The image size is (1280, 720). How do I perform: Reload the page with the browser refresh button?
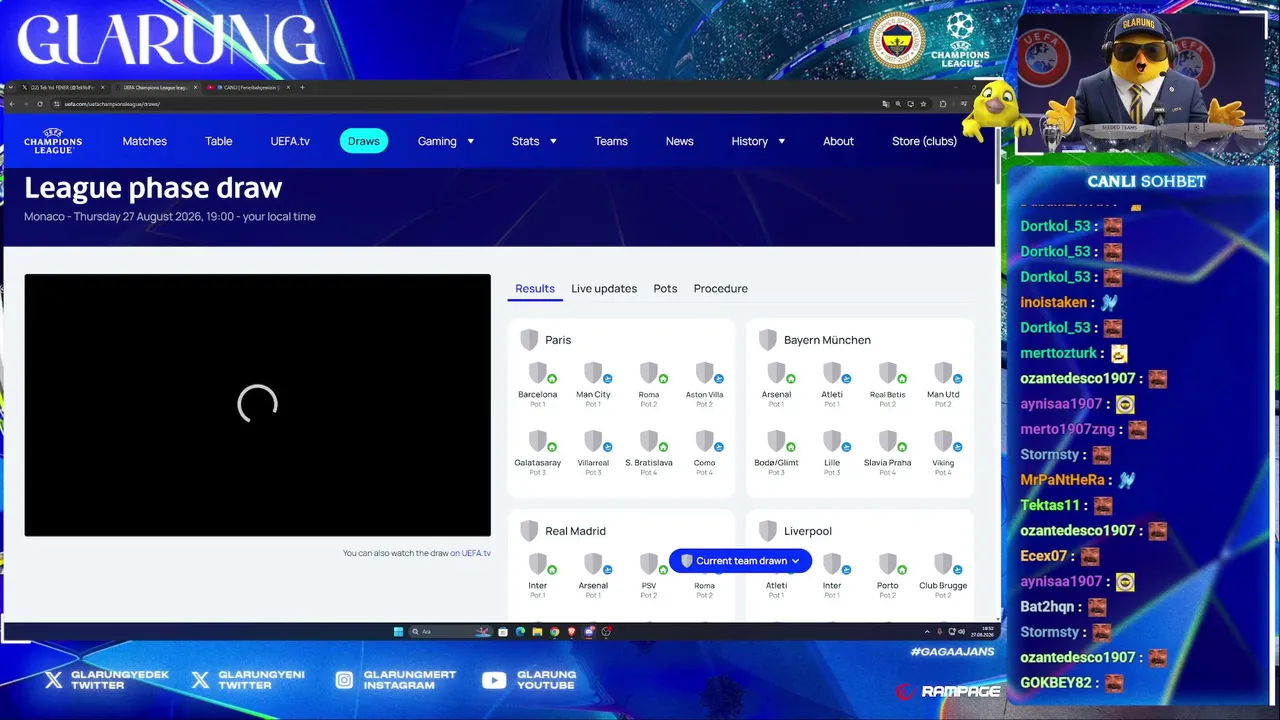point(41,104)
